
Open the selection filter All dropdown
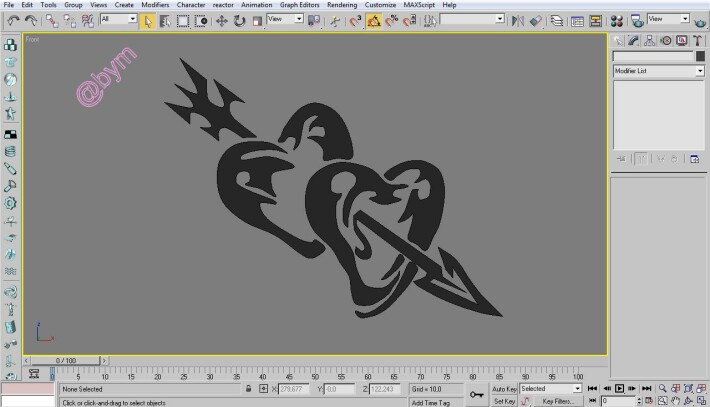coord(119,19)
